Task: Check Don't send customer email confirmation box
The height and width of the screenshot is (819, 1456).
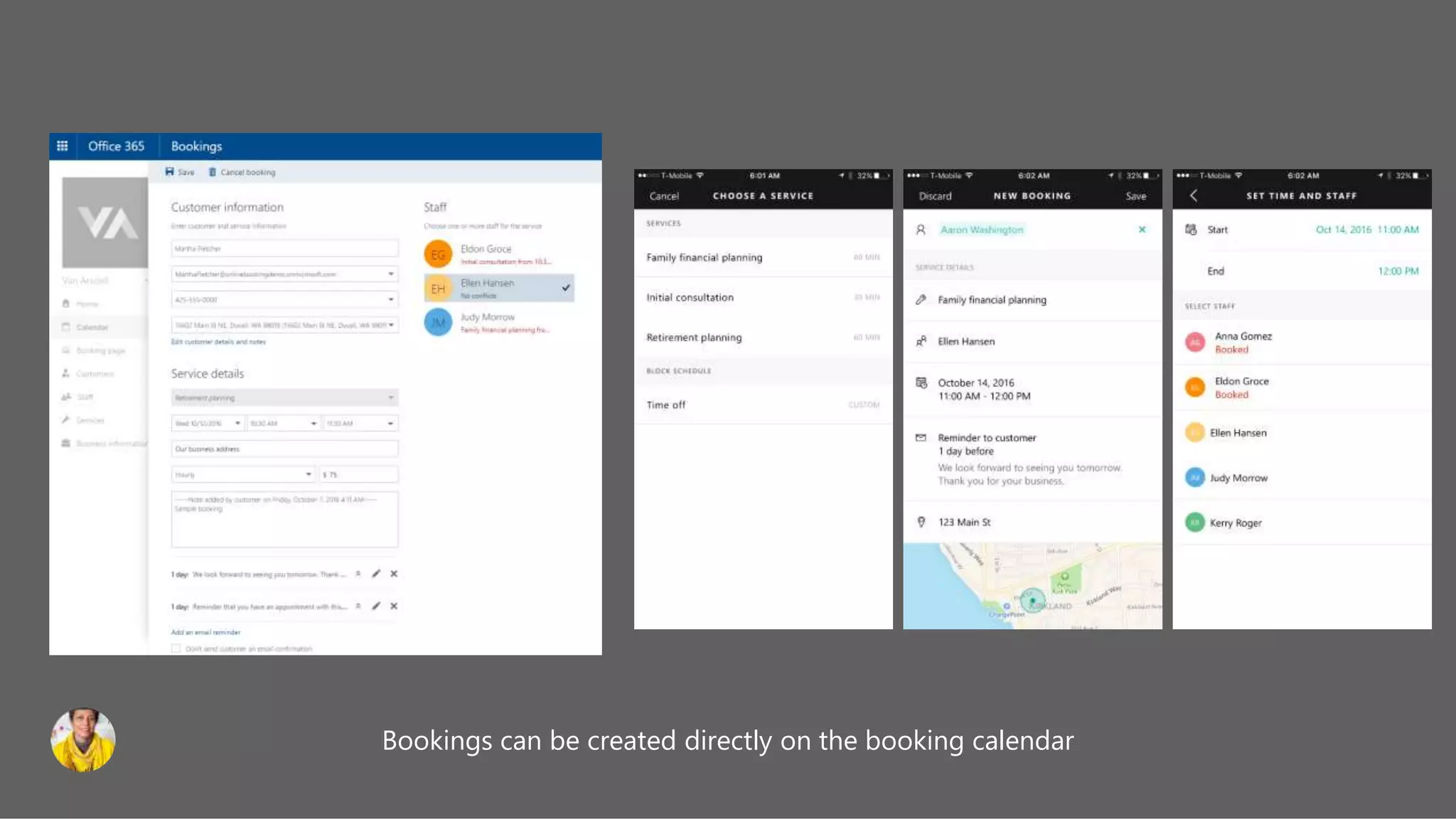Action: [x=176, y=648]
